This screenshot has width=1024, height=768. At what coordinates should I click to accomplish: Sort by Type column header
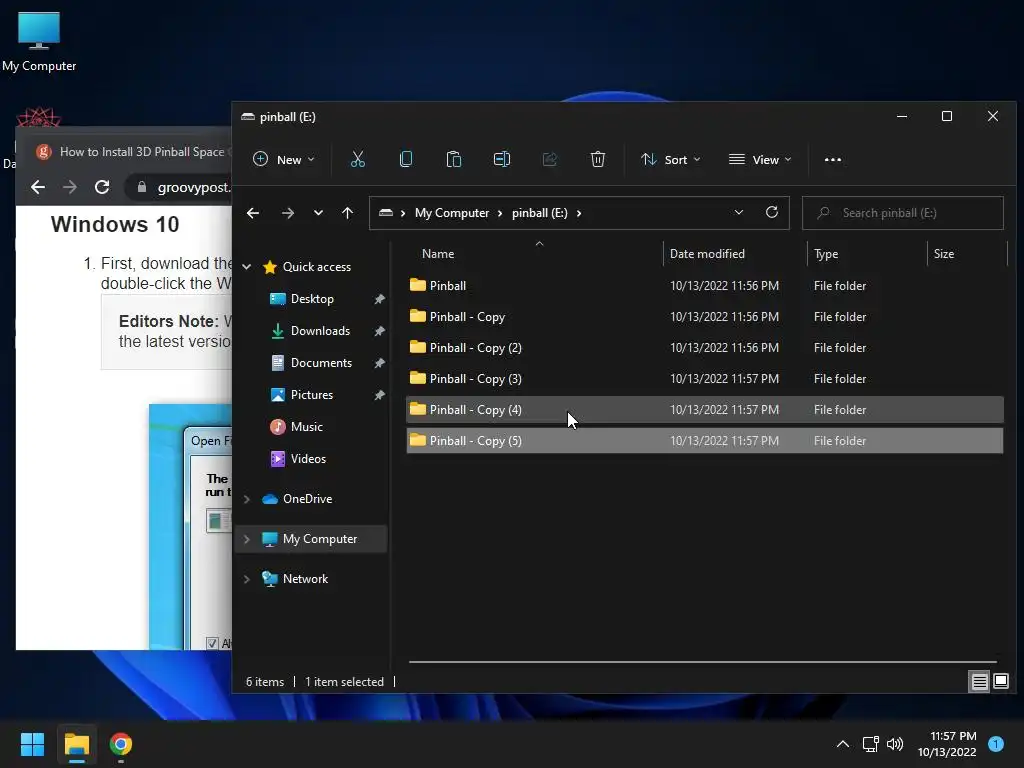[x=867, y=253]
